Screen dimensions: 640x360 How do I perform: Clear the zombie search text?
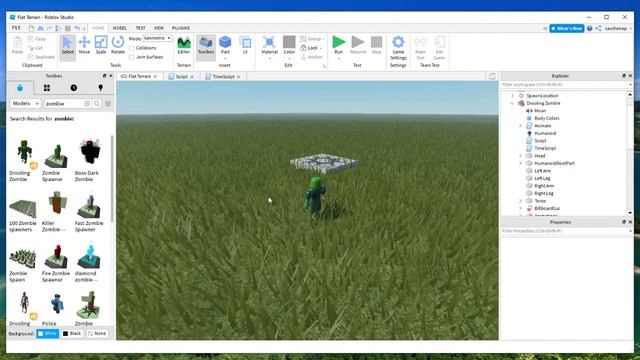coord(87,104)
